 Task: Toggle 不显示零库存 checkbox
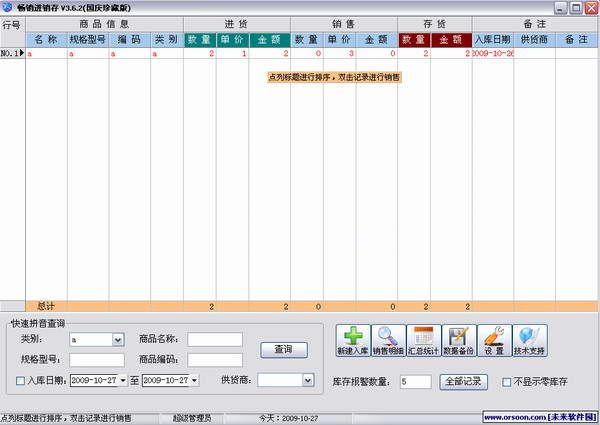click(x=506, y=382)
